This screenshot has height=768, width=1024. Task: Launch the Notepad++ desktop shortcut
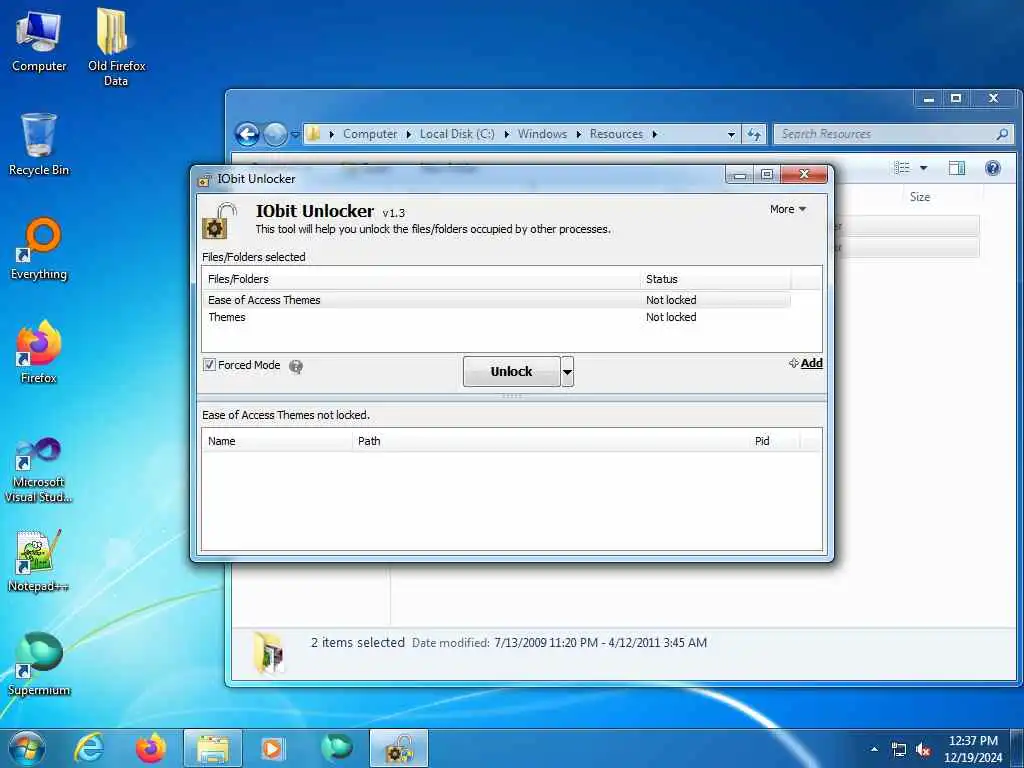(39, 560)
